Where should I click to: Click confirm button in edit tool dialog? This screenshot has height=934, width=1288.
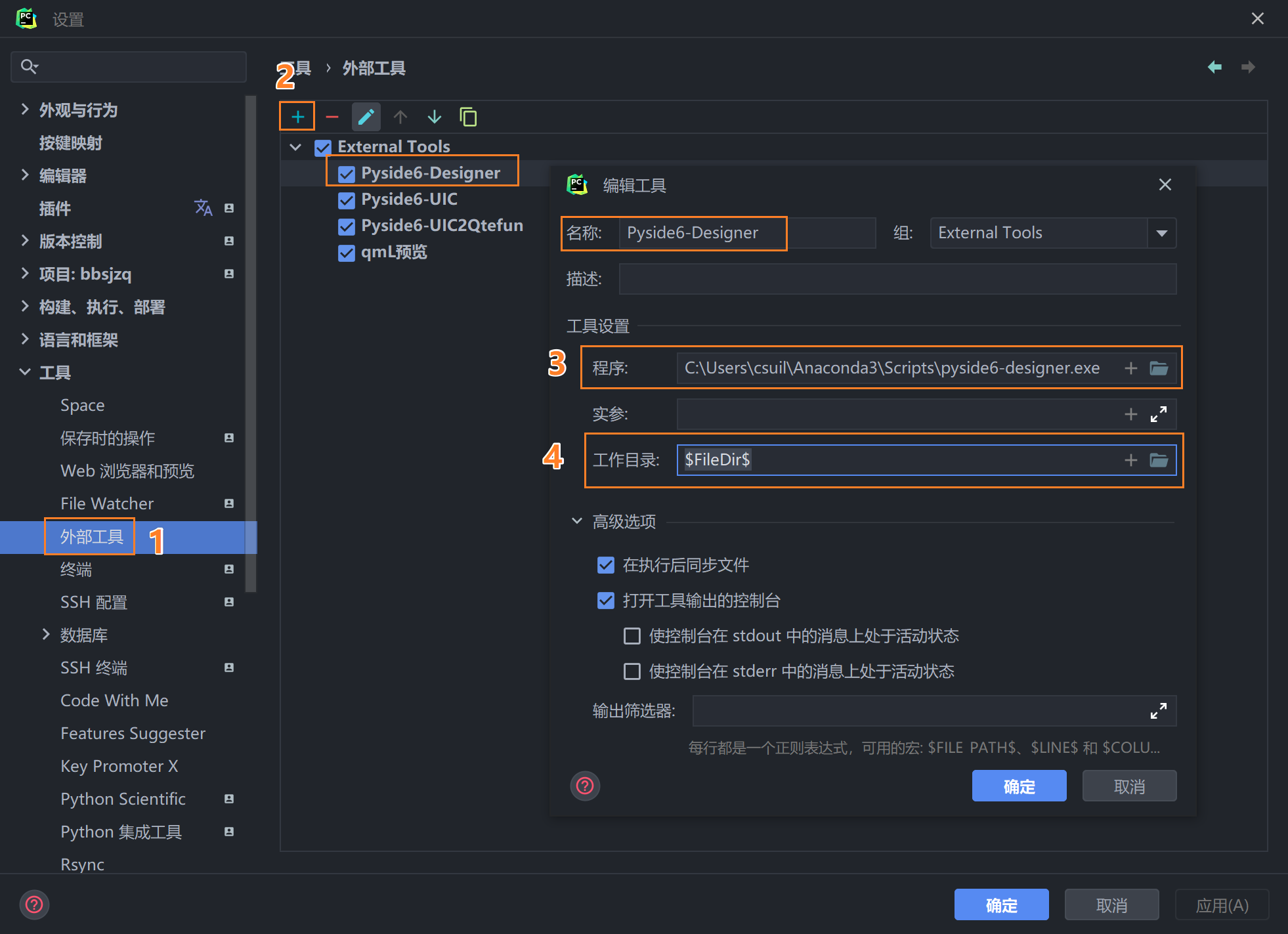pos(1018,786)
